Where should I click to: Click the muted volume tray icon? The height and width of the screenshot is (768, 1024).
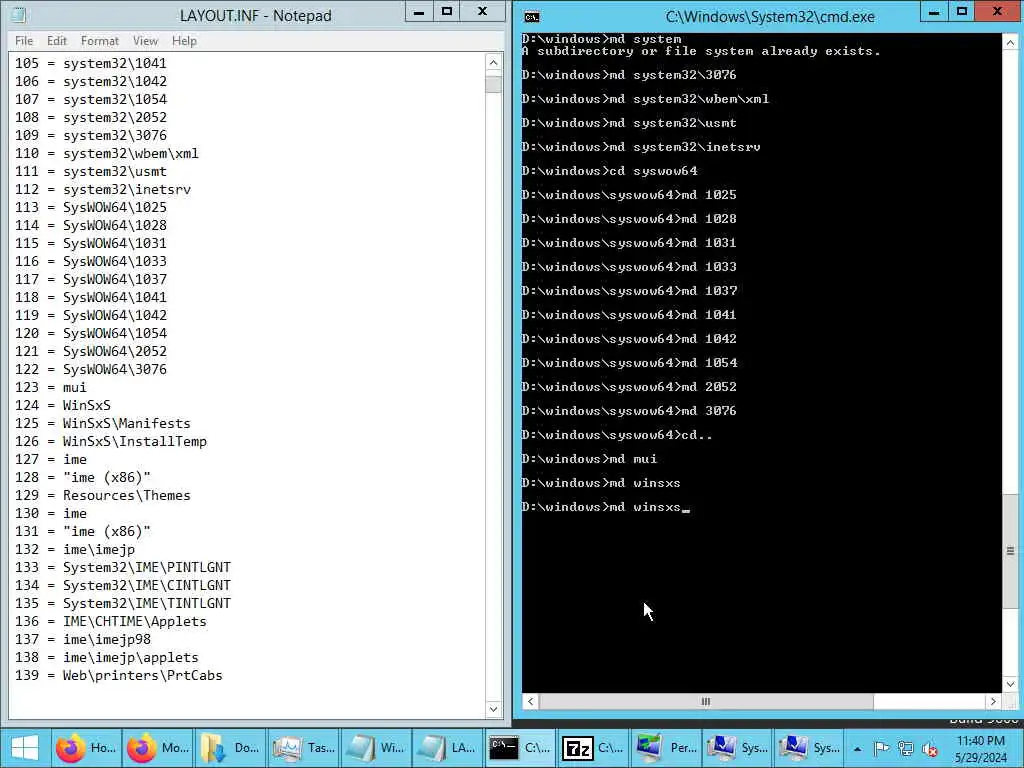pos(929,749)
